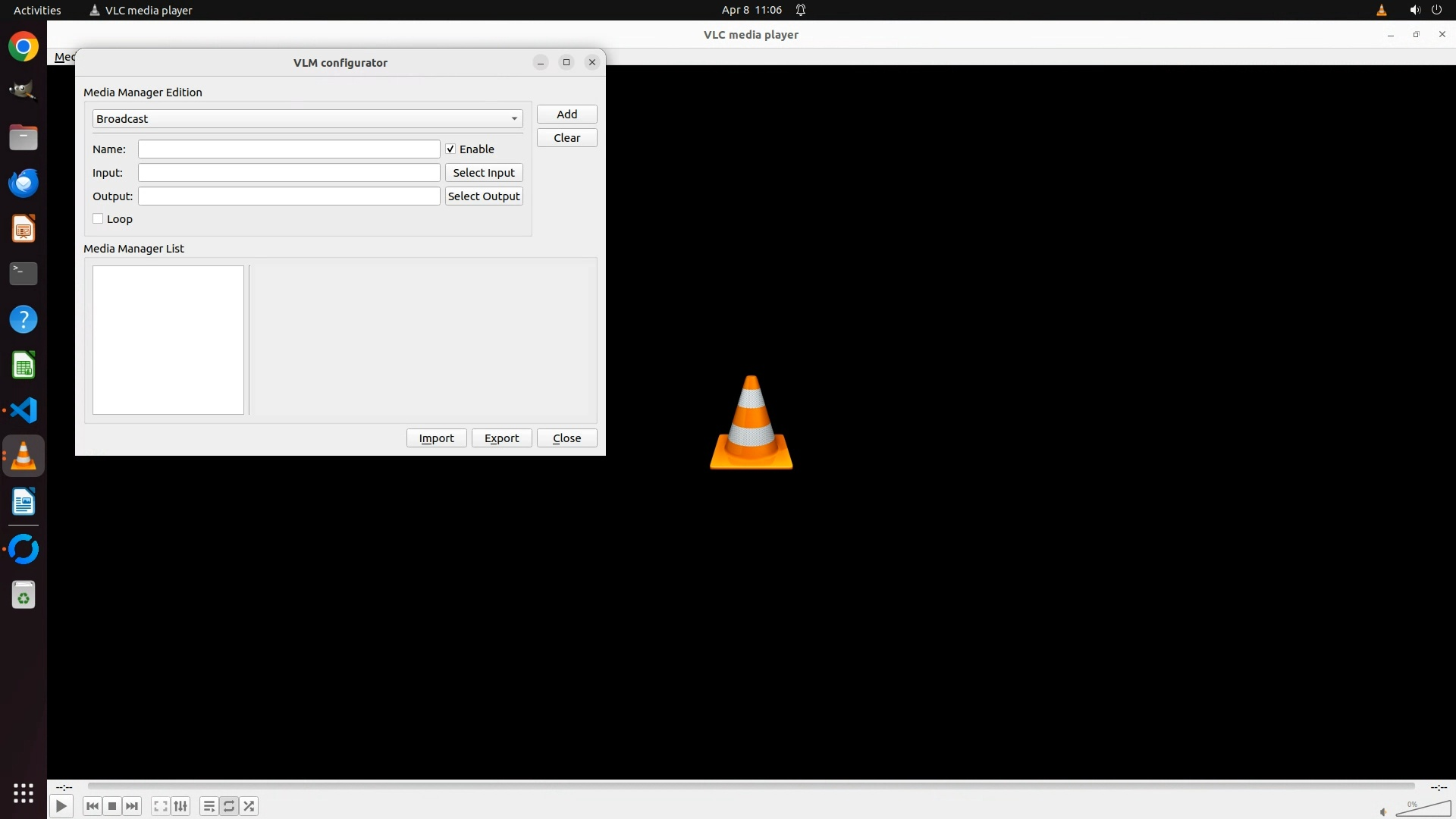Skip to next media track
Image resolution: width=1456 pixels, height=819 pixels.
click(132, 806)
